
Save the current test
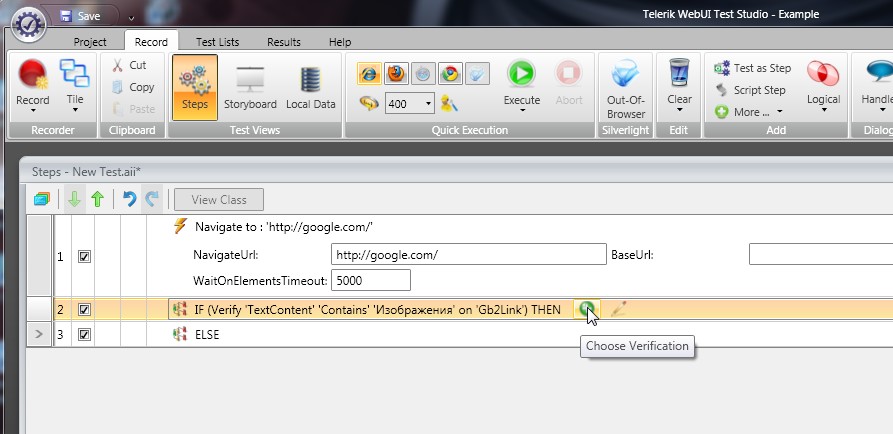coord(81,16)
